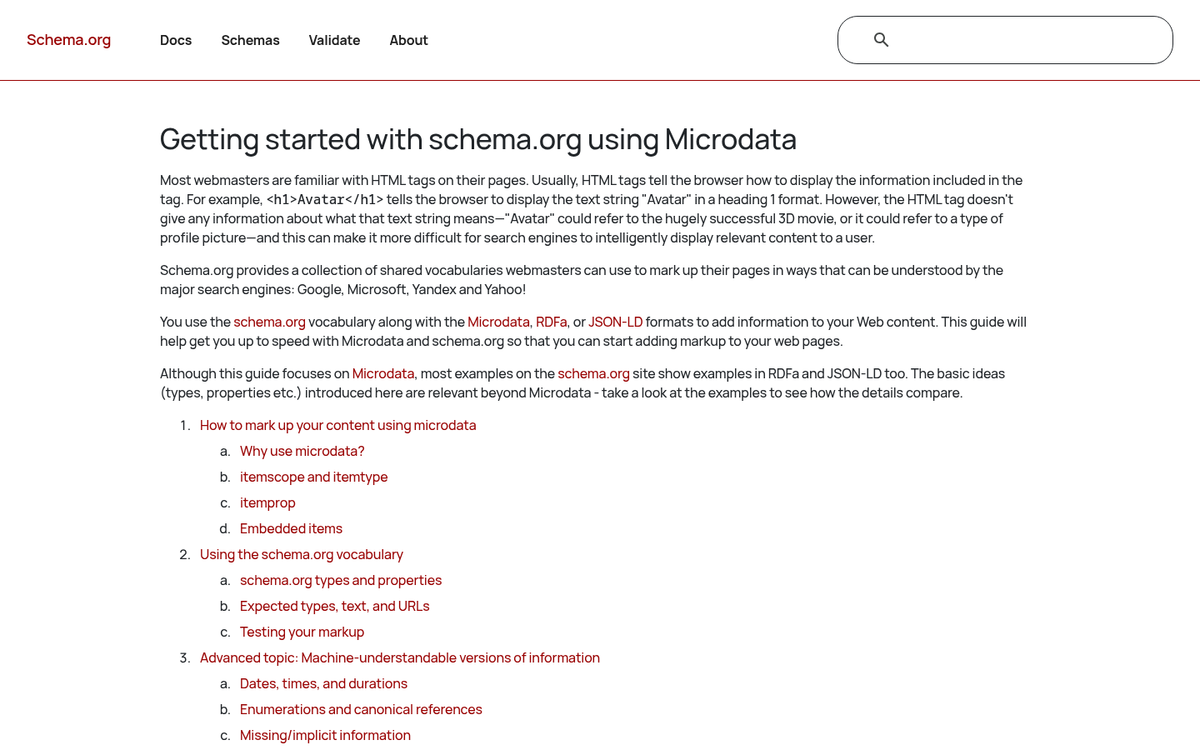
Task: Jump to "Expected types, text, and URLs"
Action: point(334,606)
